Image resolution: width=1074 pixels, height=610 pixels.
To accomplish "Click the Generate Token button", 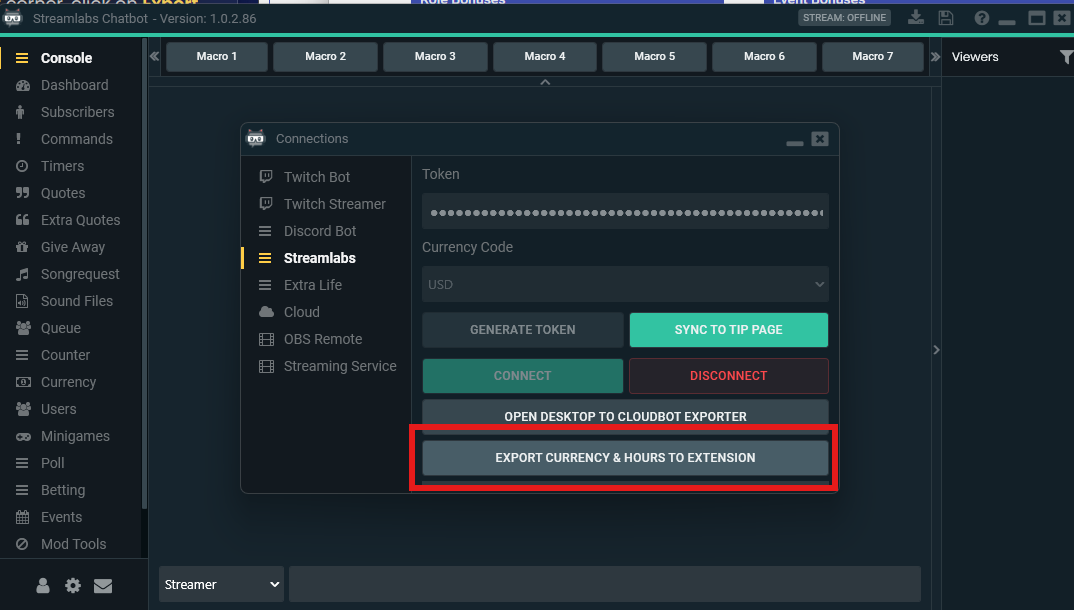I will [x=523, y=330].
